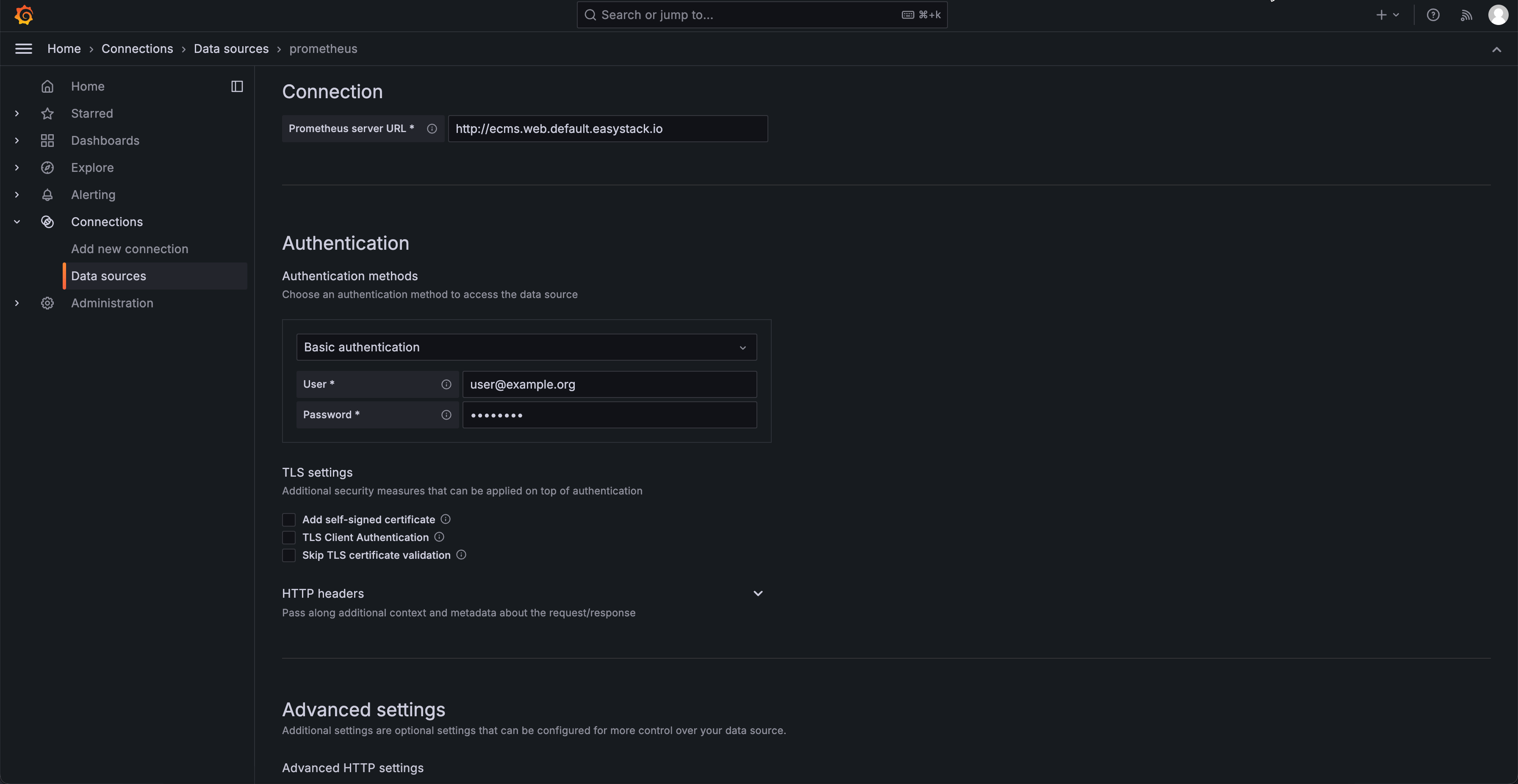Click the dock menu panel icon
The height and width of the screenshot is (784, 1518).
237,87
